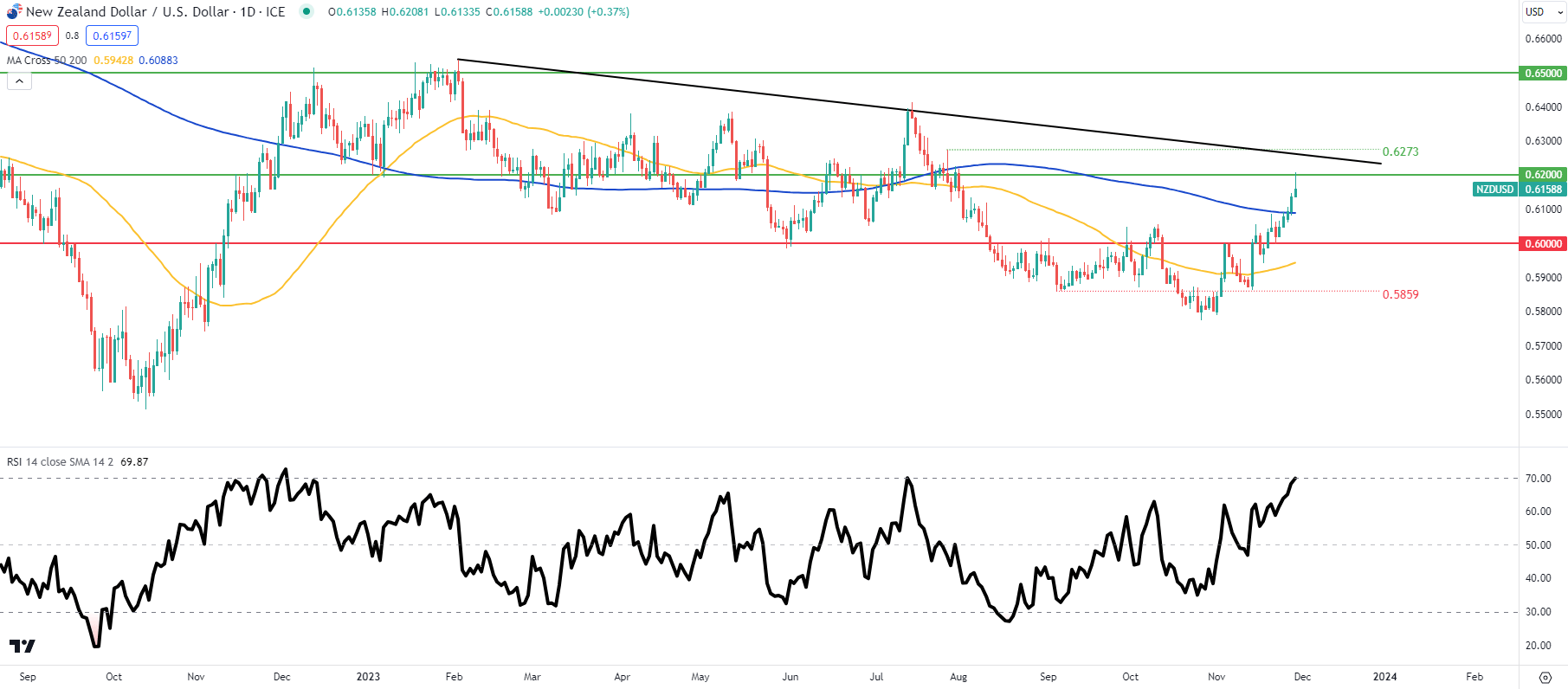Screen dimensions: 1568x689
Task: Click the 0.55000 price scale label
Action: coord(1543,414)
